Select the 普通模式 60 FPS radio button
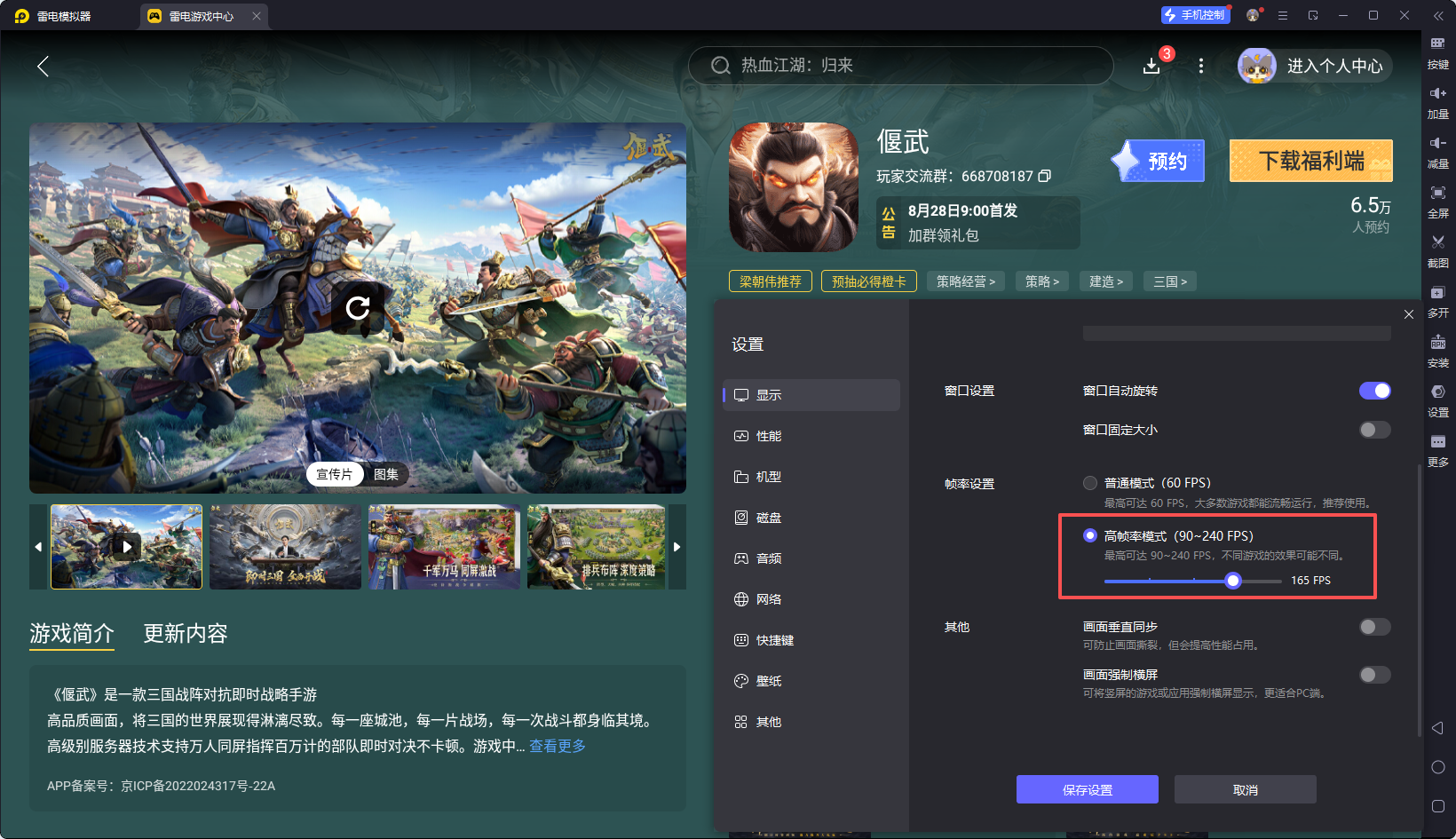Image resolution: width=1456 pixels, height=839 pixels. (1090, 483)
